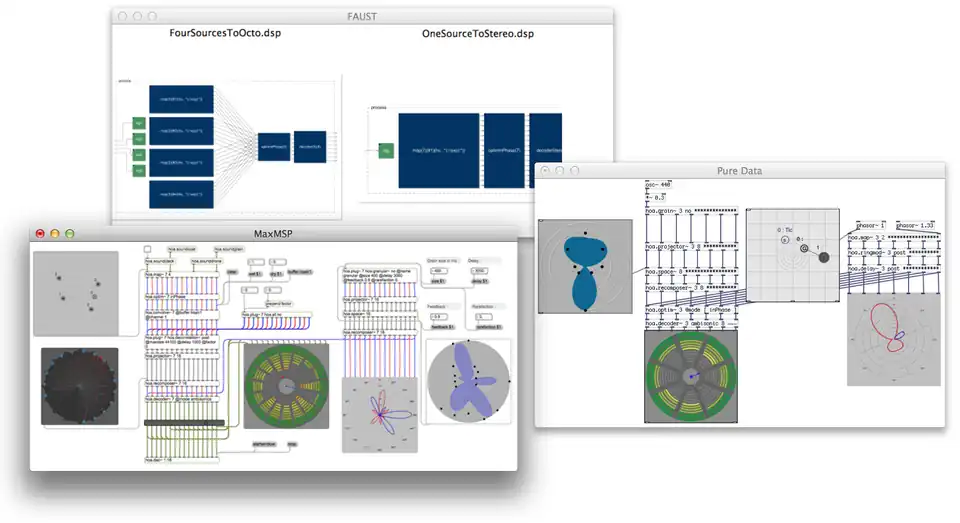Click the osc~ 440 object in Pure Data
This screenshot has width=960, height=523.
tap(660, 186)
